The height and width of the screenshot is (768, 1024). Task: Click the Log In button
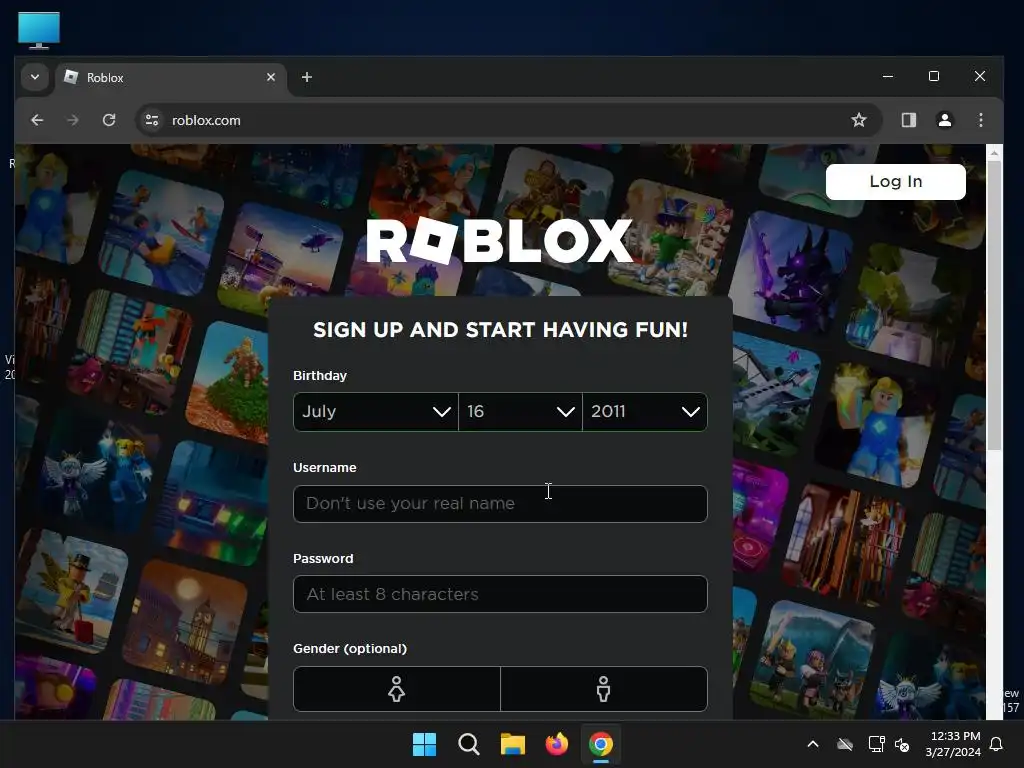[895, 182]
